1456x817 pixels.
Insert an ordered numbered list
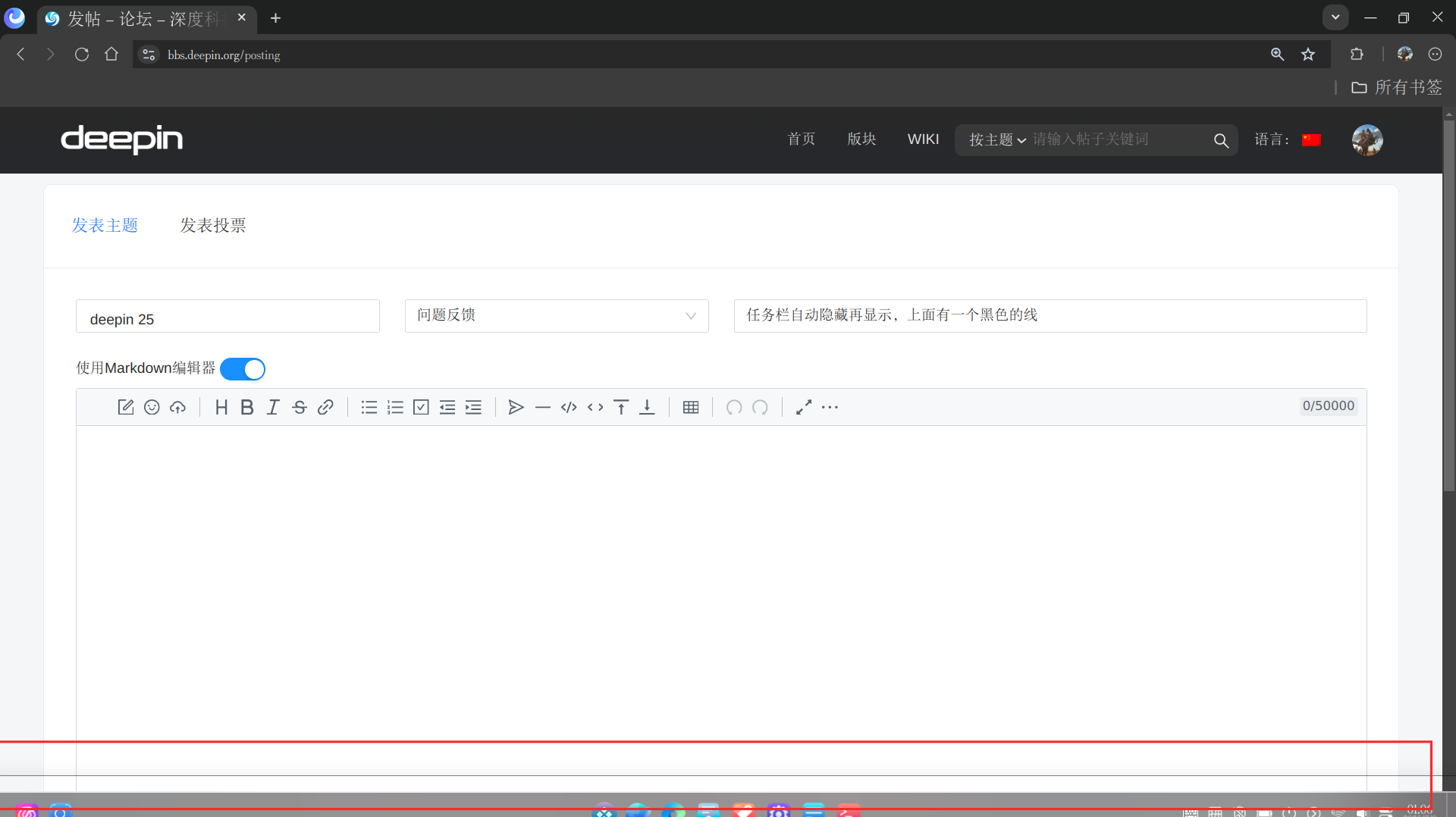395,407
